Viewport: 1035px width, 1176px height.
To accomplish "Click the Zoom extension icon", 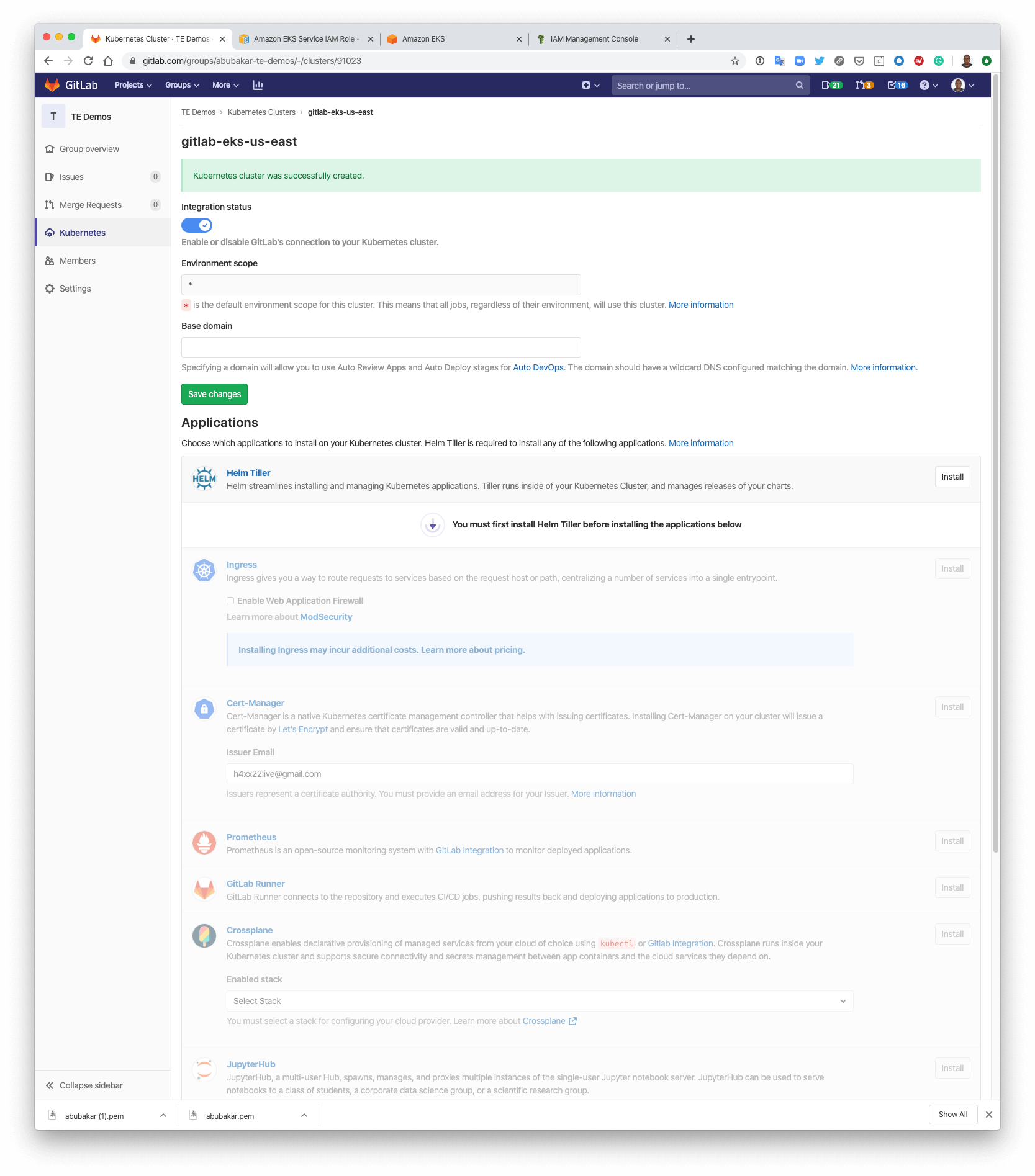I will [800, 61].
